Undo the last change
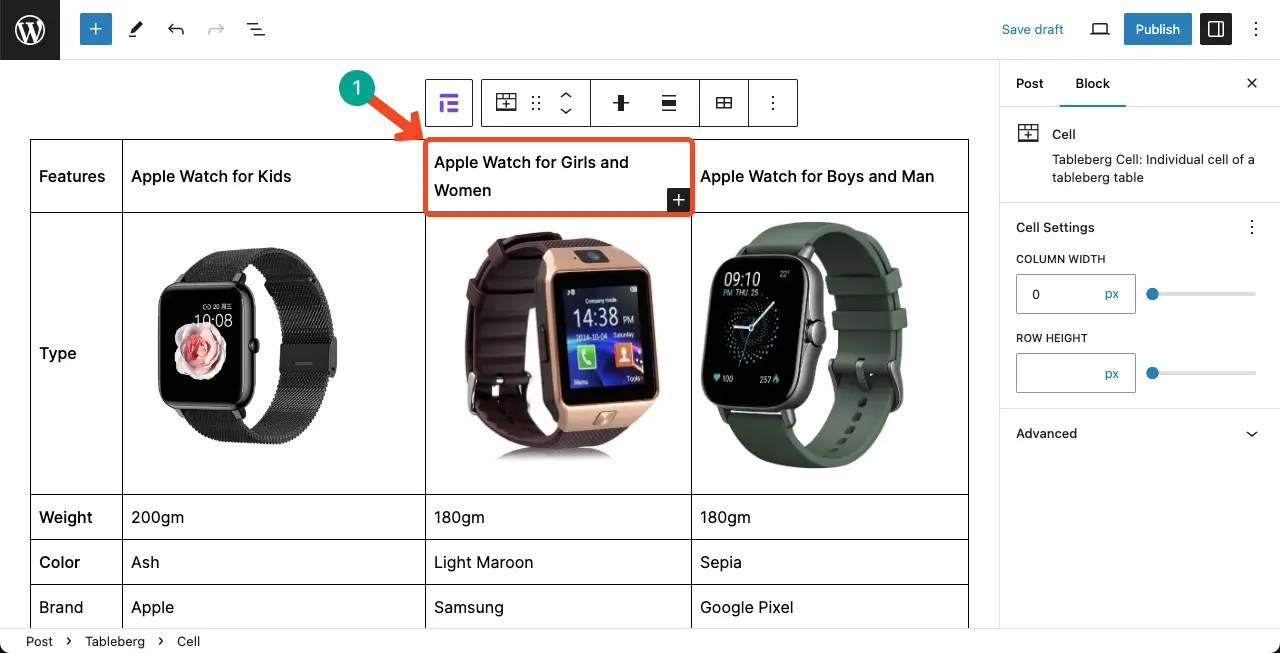Image resolution: width=1280 pixels, height=653 pixels. 176,29
